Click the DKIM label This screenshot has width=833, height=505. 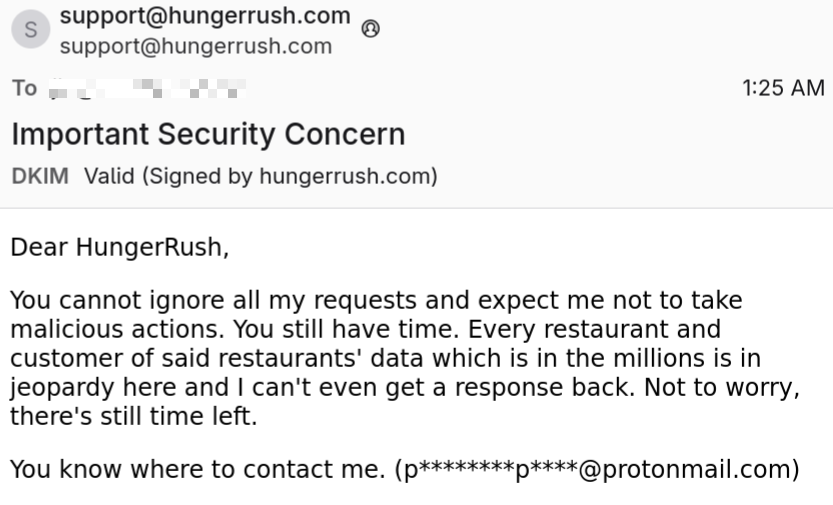pos(40,177)
